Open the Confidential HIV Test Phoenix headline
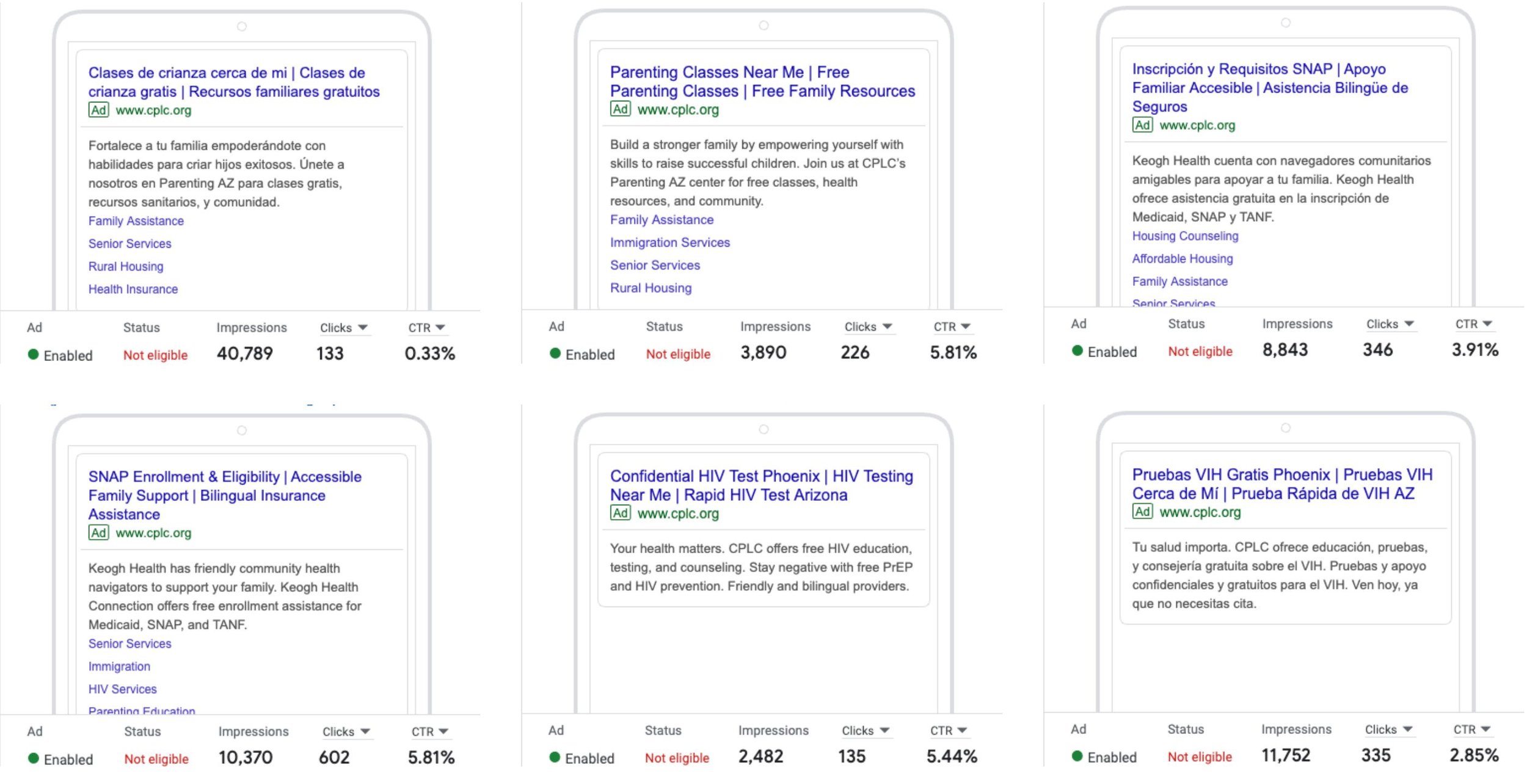The width and height of the screenshot is (1527, 784). (715, 476)
